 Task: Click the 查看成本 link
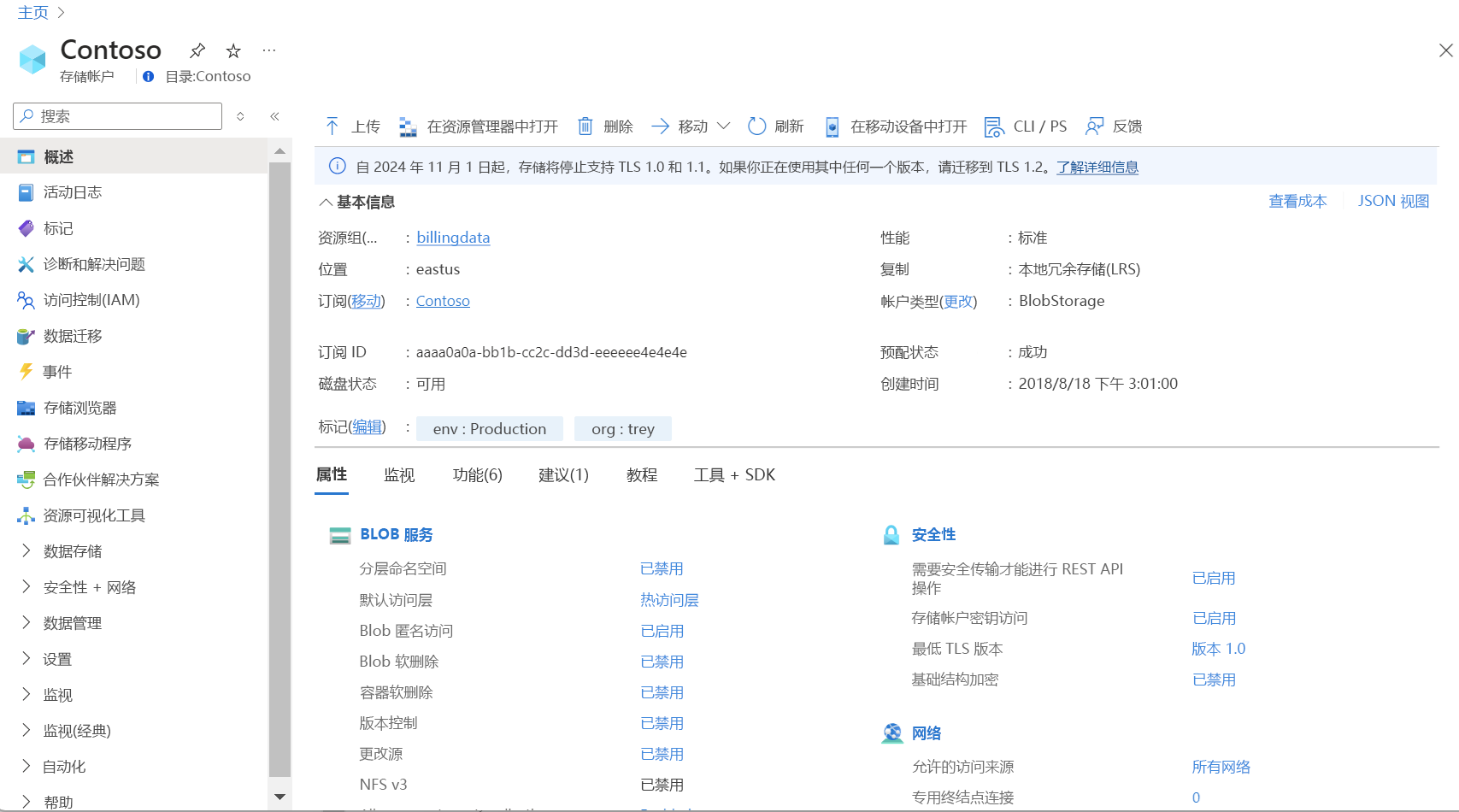pos(1297,202)
